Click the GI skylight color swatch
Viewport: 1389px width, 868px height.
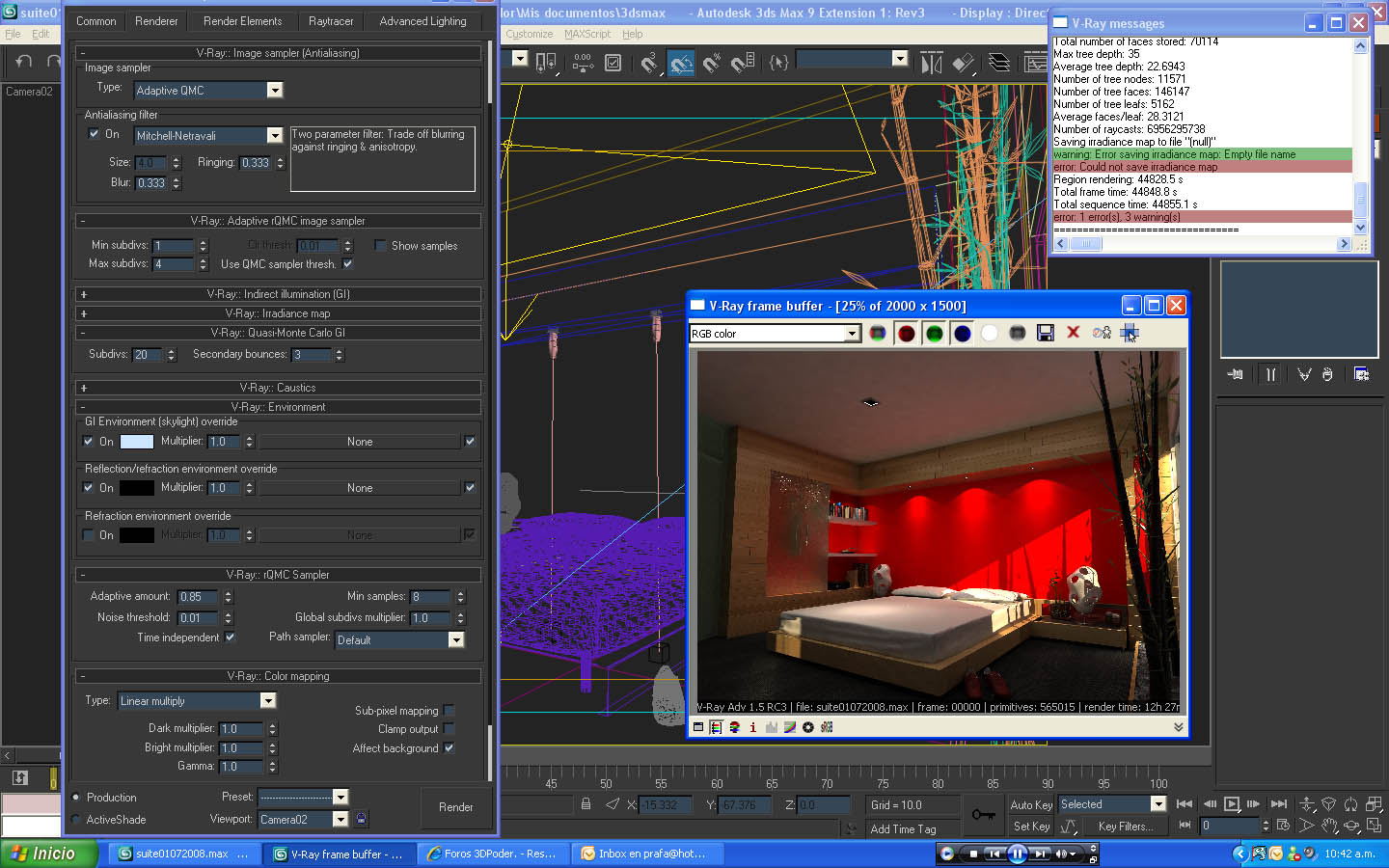click(136, 442)
